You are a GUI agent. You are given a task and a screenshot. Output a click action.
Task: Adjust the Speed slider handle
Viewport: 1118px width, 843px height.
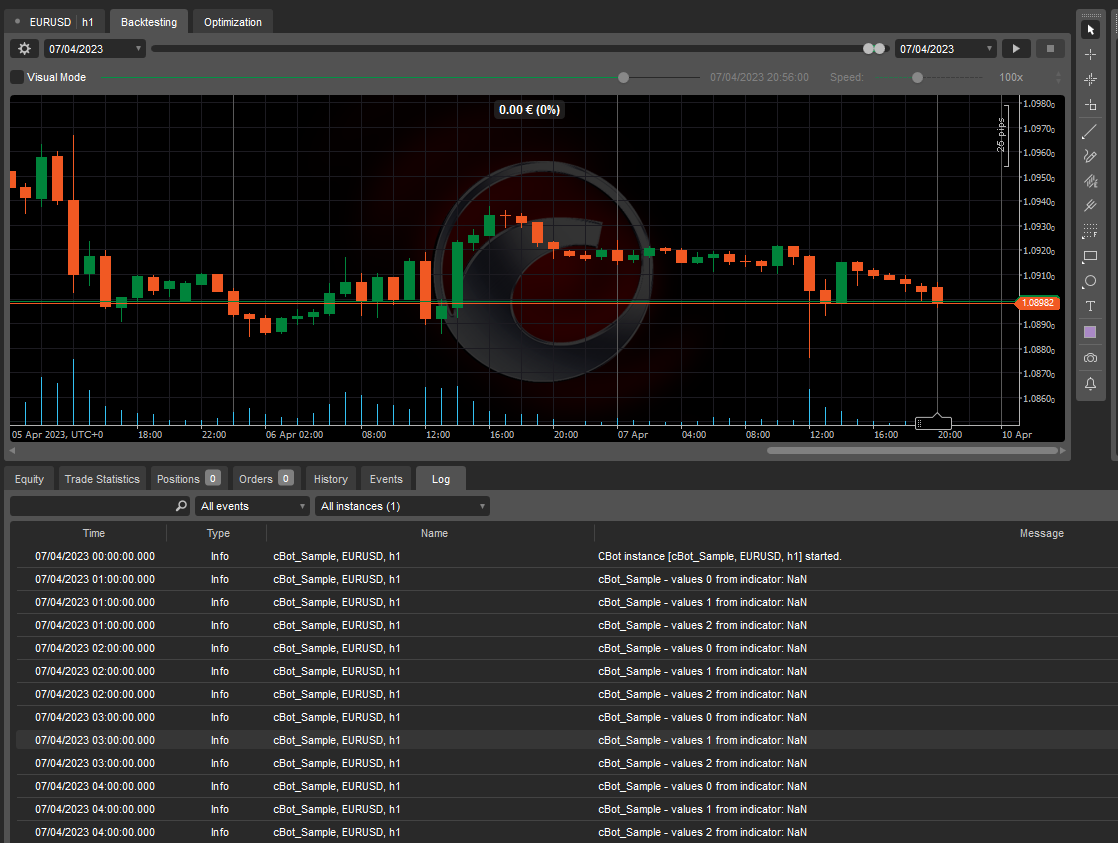coord(918,77)
